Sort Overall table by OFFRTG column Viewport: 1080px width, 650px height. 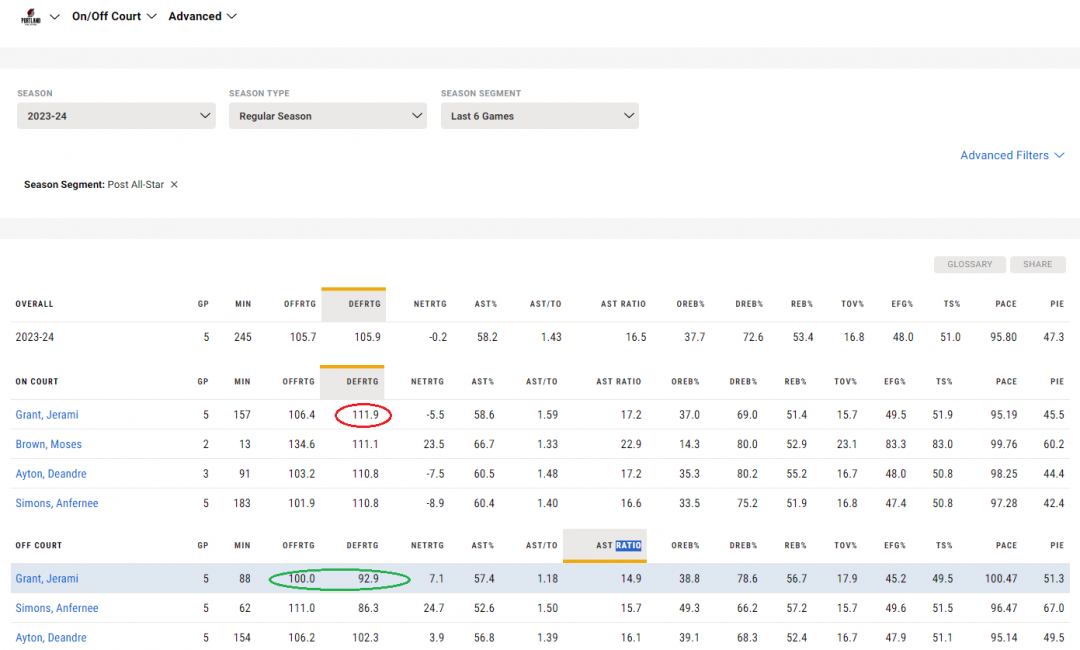coord(300,304)
